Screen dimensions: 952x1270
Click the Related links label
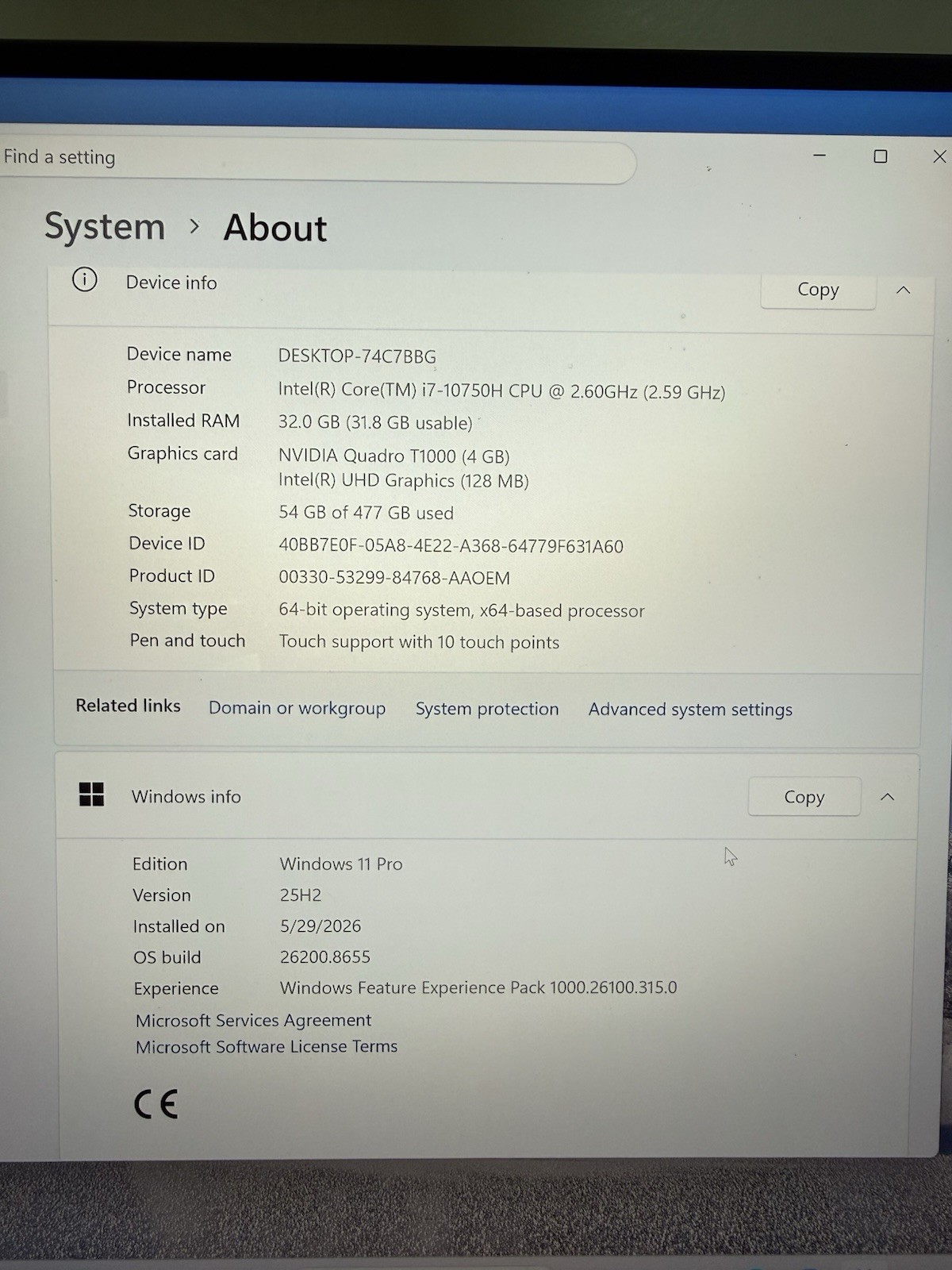click(128, 706)
